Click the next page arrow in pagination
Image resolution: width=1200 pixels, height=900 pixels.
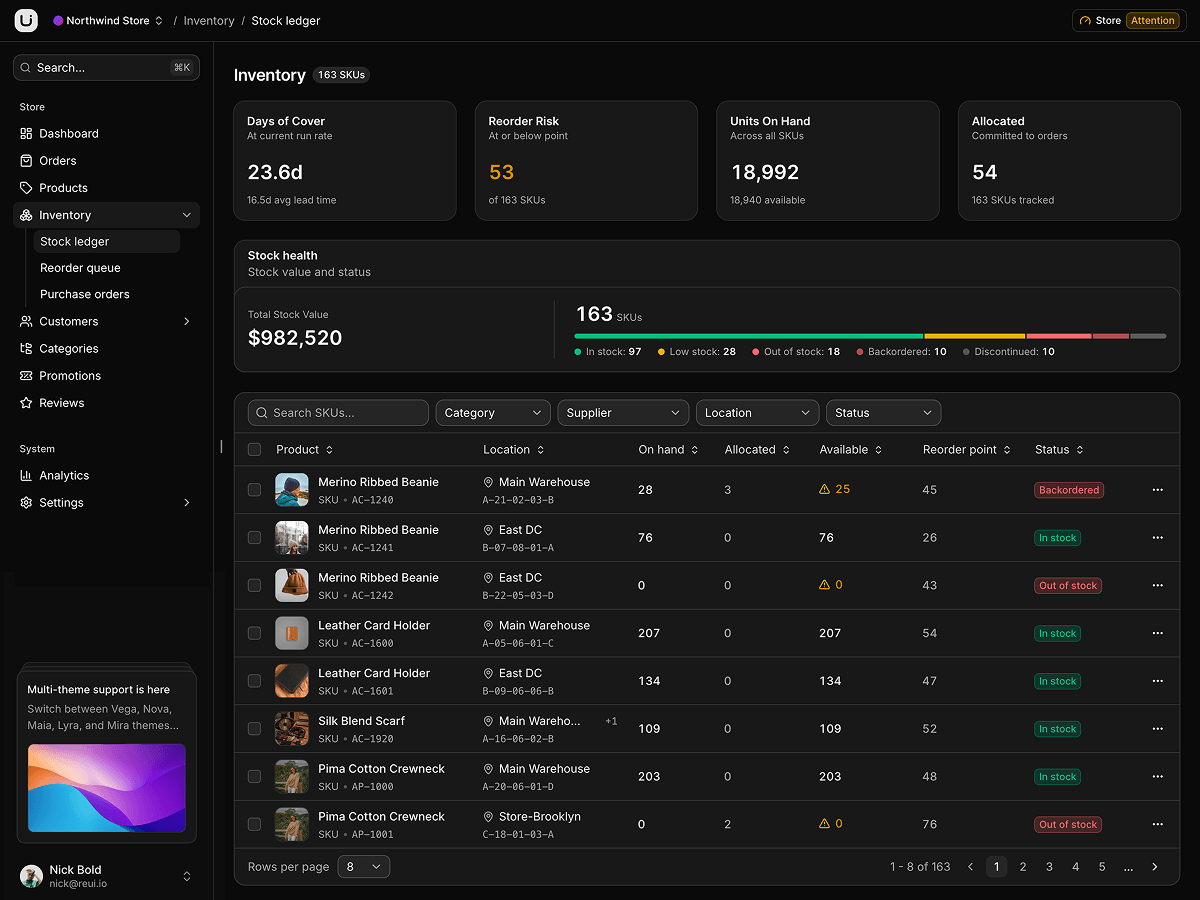pyautogui.click(x=1155, y=867)
